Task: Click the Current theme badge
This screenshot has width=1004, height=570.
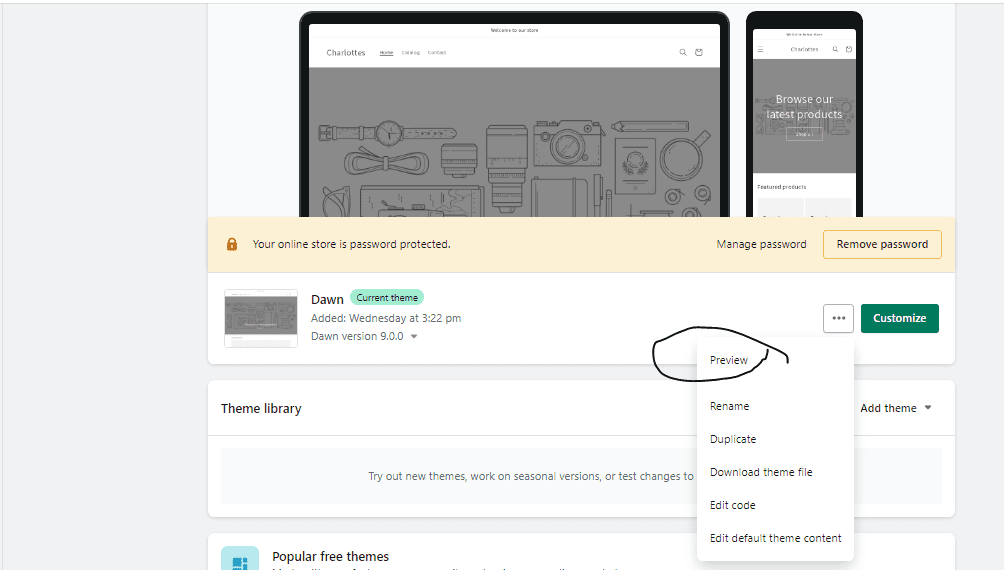Action: coord(387,298)
